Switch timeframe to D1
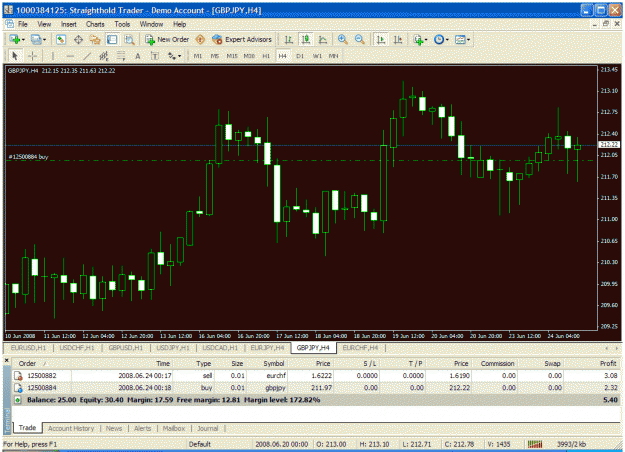 click(300, 56)
